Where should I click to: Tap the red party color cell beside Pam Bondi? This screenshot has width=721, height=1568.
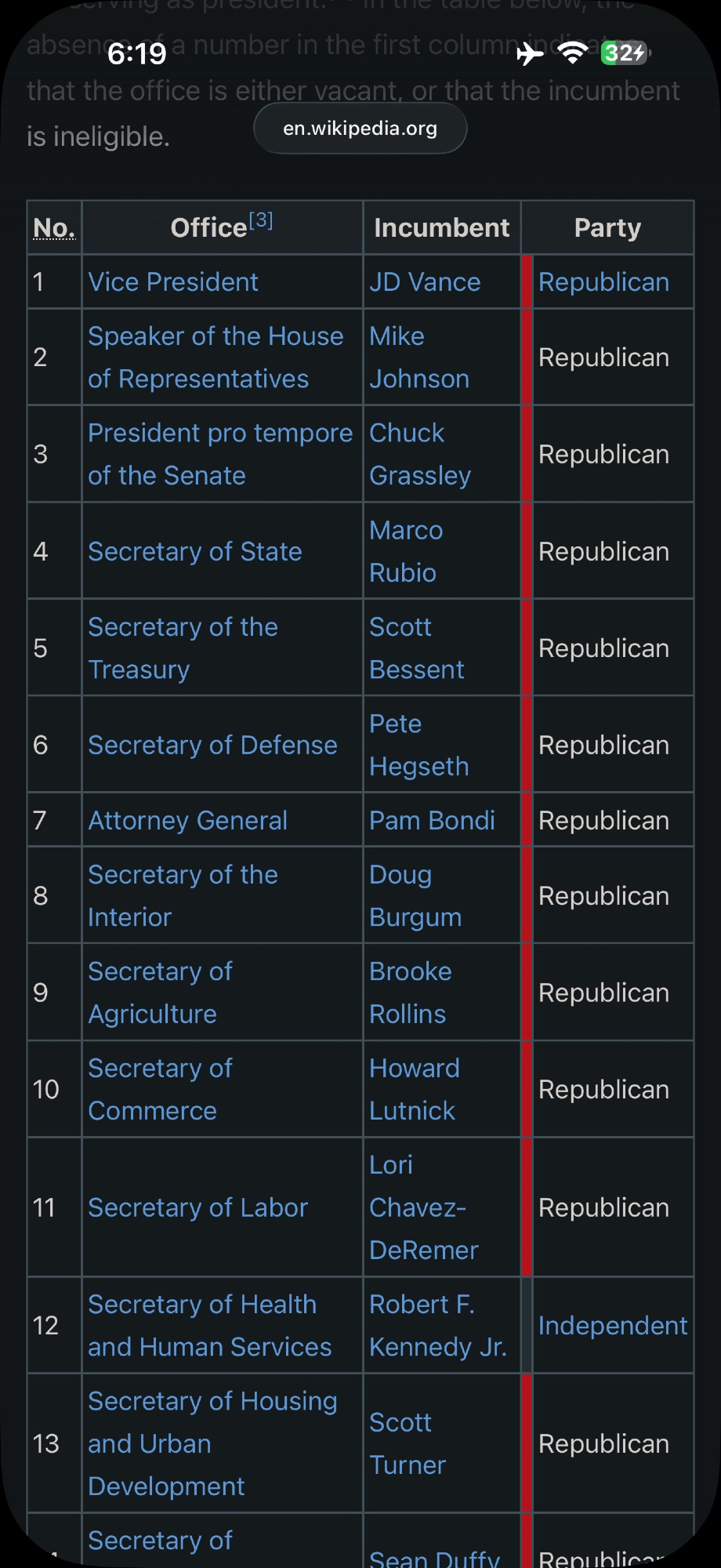click(x=527, y=821)
